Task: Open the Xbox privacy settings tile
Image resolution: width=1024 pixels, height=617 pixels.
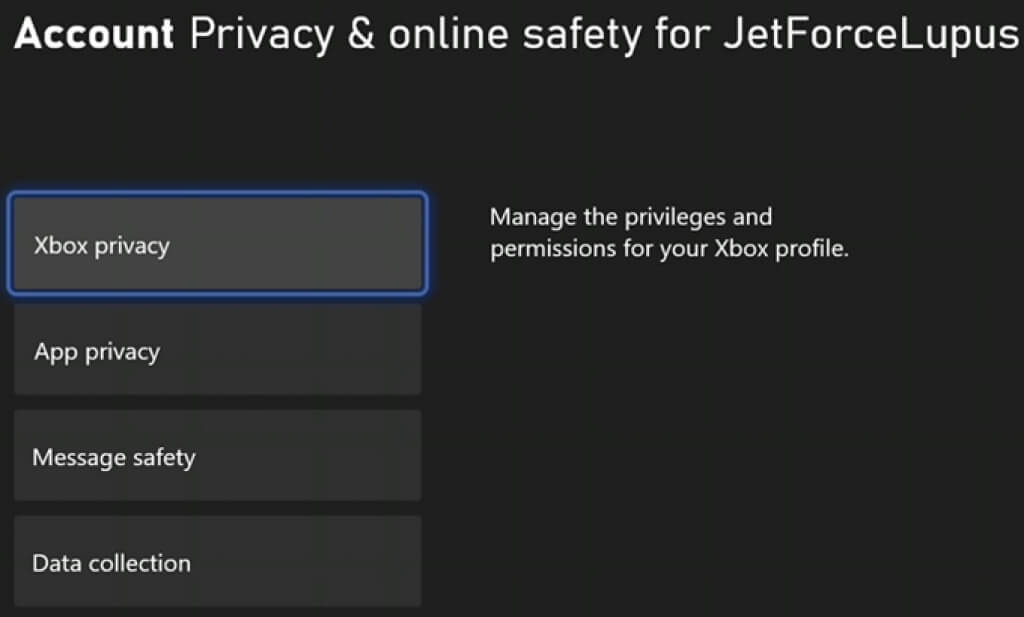Action: click(x=217, y=244)
